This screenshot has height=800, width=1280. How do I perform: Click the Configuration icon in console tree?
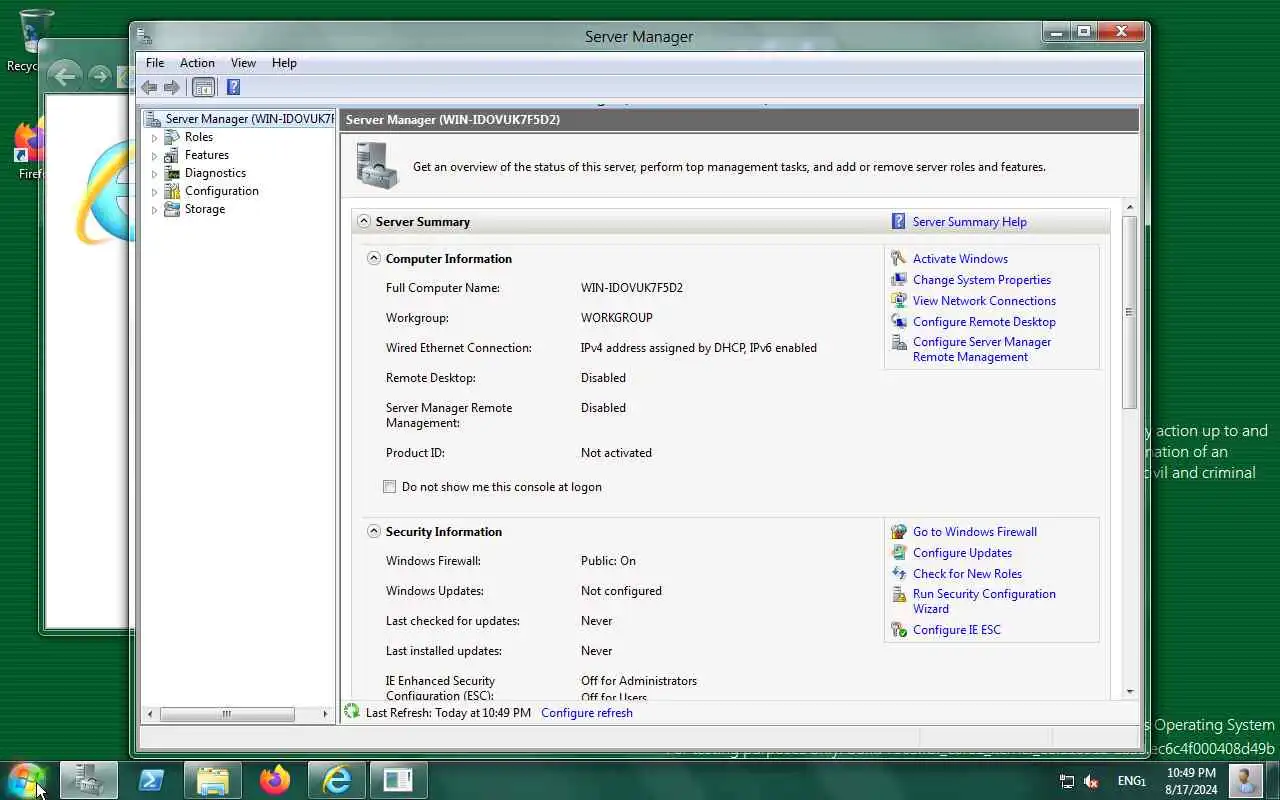(173, 191)
